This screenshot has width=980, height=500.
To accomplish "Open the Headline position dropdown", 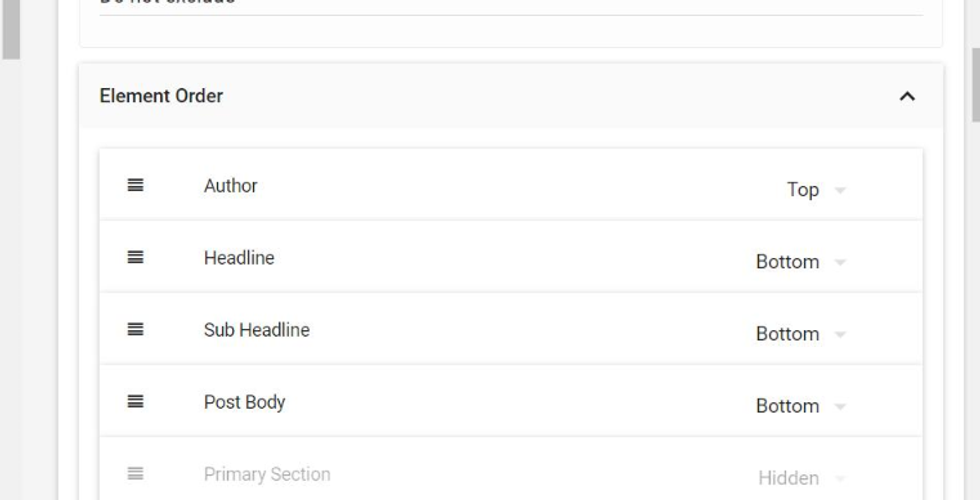I will 840,262.
